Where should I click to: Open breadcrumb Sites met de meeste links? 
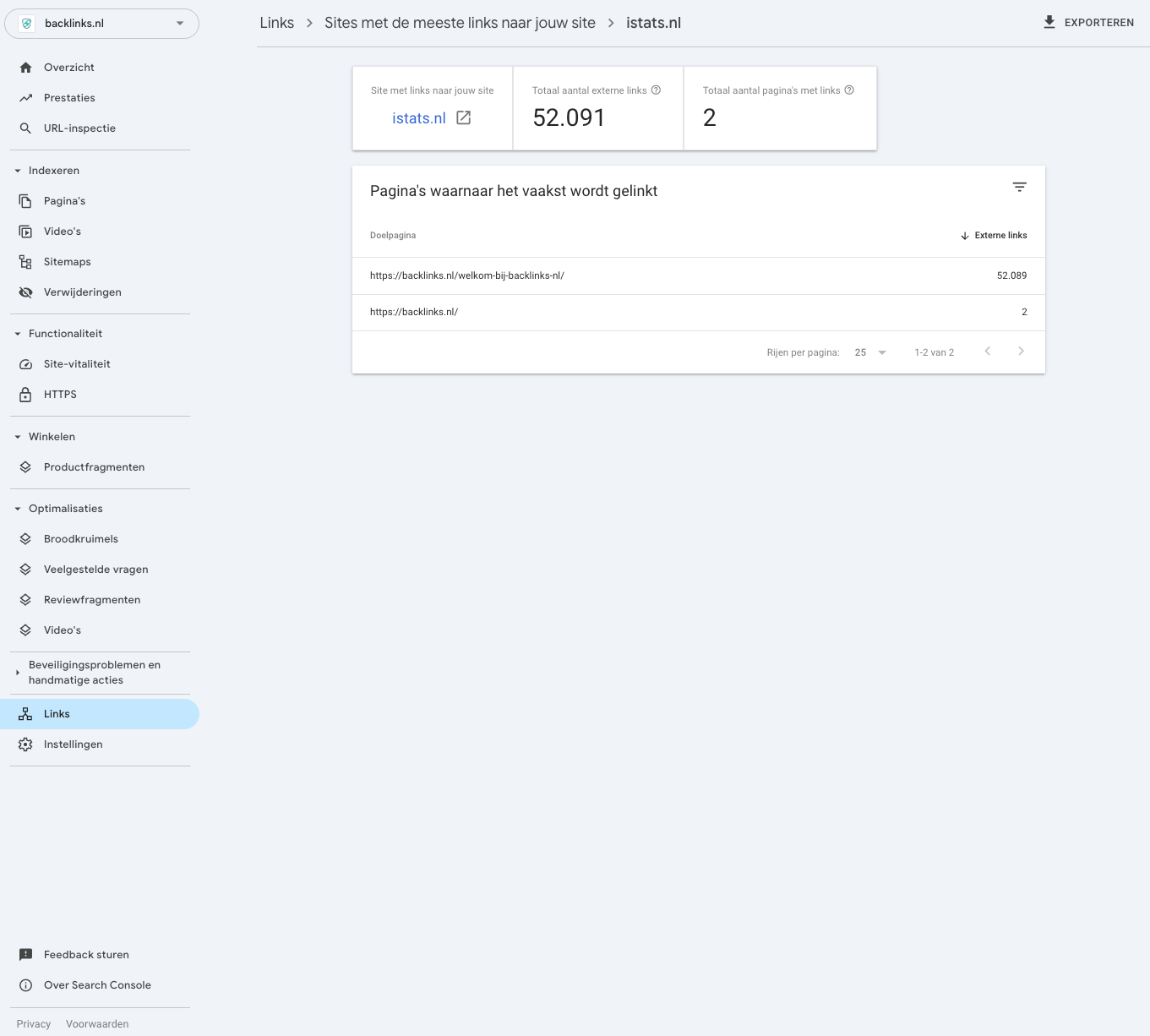coord(460,23)
